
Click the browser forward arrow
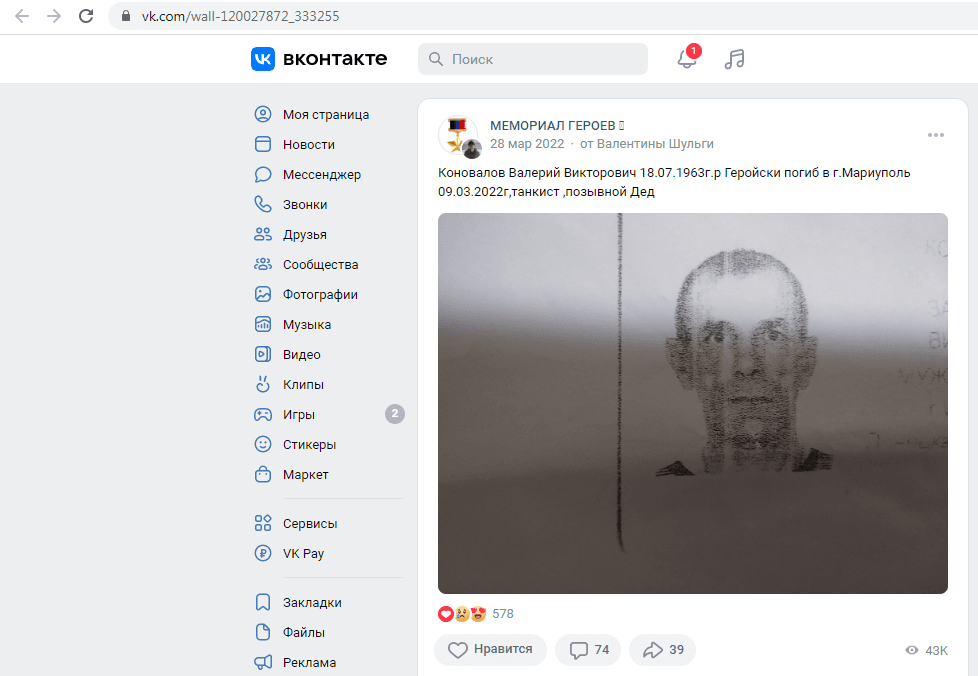coord(54,16)
